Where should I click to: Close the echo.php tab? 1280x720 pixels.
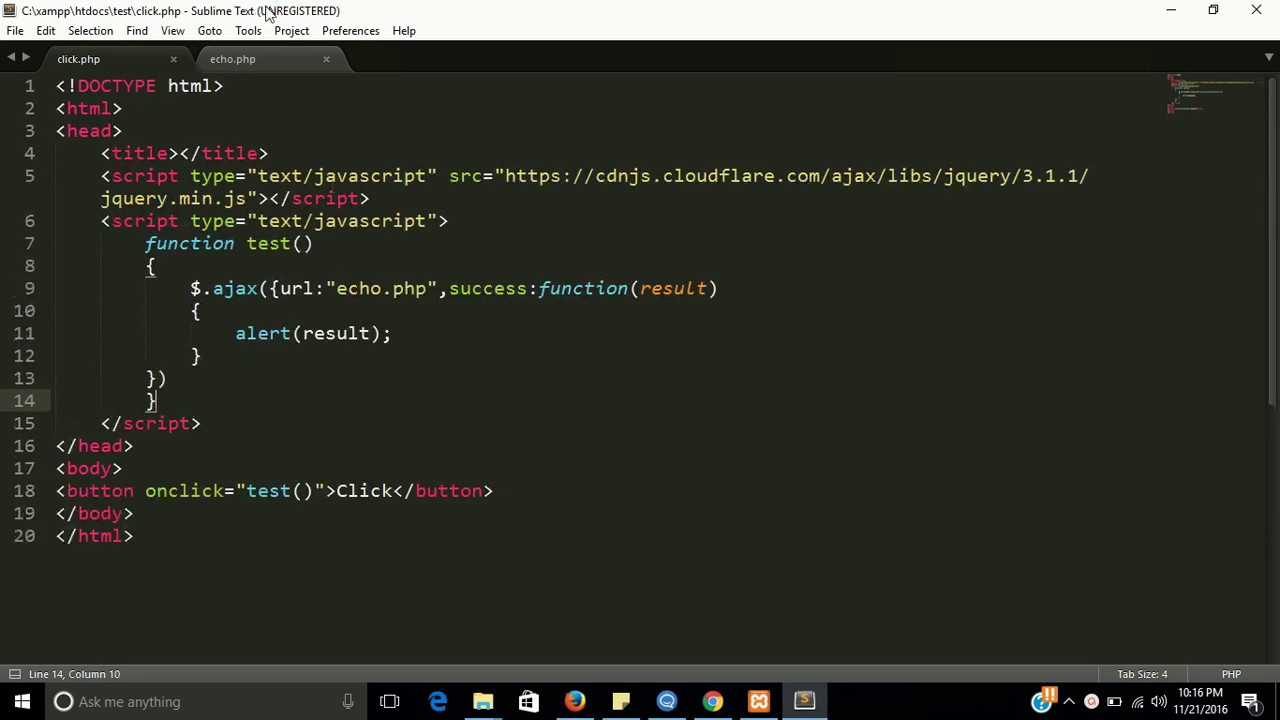pos(326,59)
